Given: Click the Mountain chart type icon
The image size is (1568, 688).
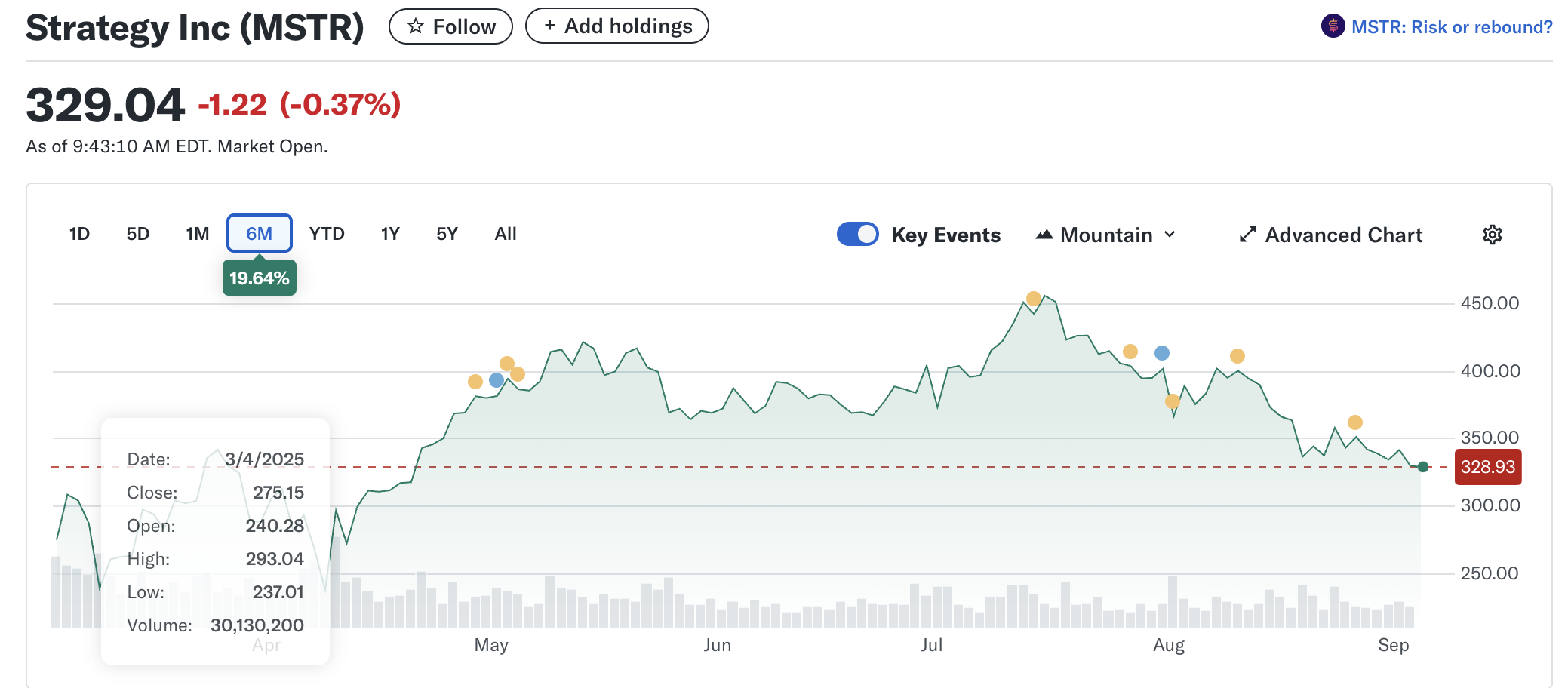Looking at the screenshot, I should (1044, 235).
